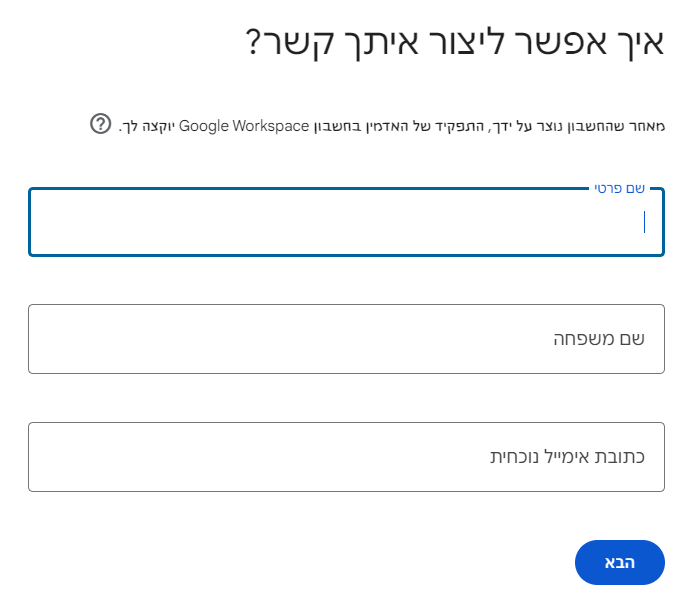Image resolution: width=673 pixels, height=606 pixels.
Task: Focus the first name field (שם פרטי)
Action: coord(346,222)
